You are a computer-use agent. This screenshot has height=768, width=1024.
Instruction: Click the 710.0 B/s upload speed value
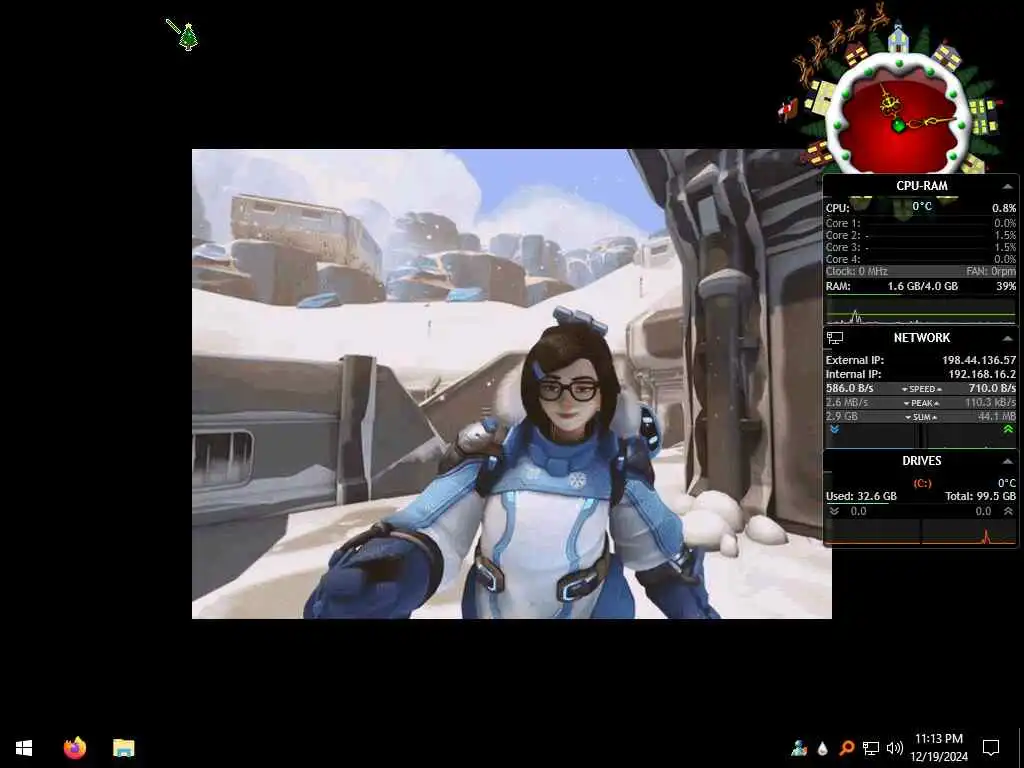992,388
